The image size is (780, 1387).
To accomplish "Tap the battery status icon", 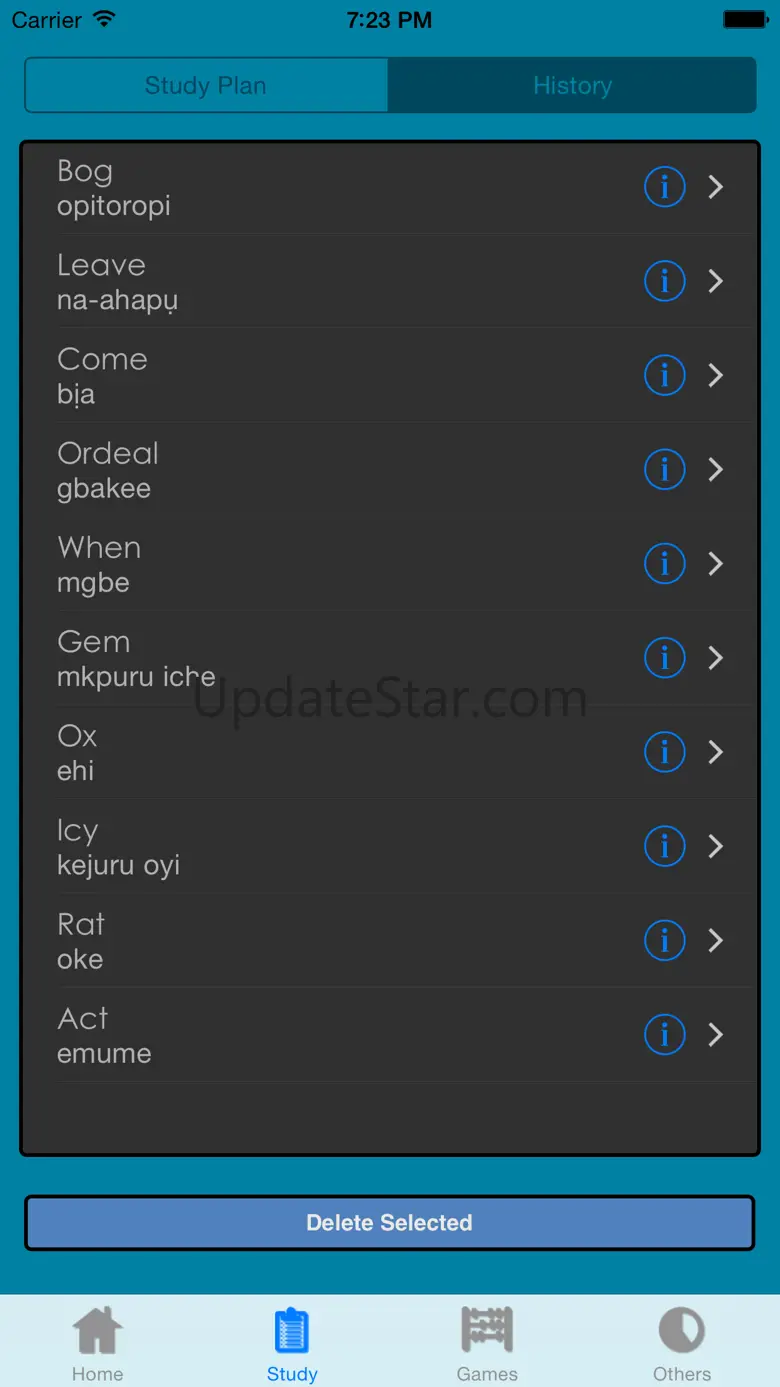I will 744,19.
